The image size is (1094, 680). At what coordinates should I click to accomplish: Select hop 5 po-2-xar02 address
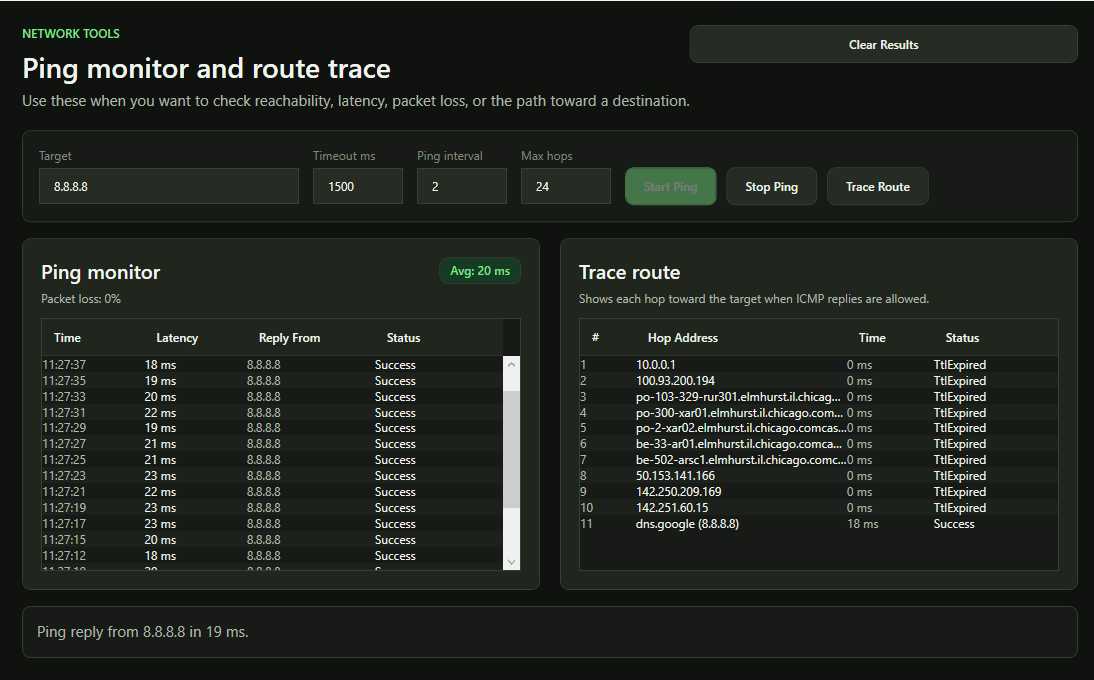point(741,428)
